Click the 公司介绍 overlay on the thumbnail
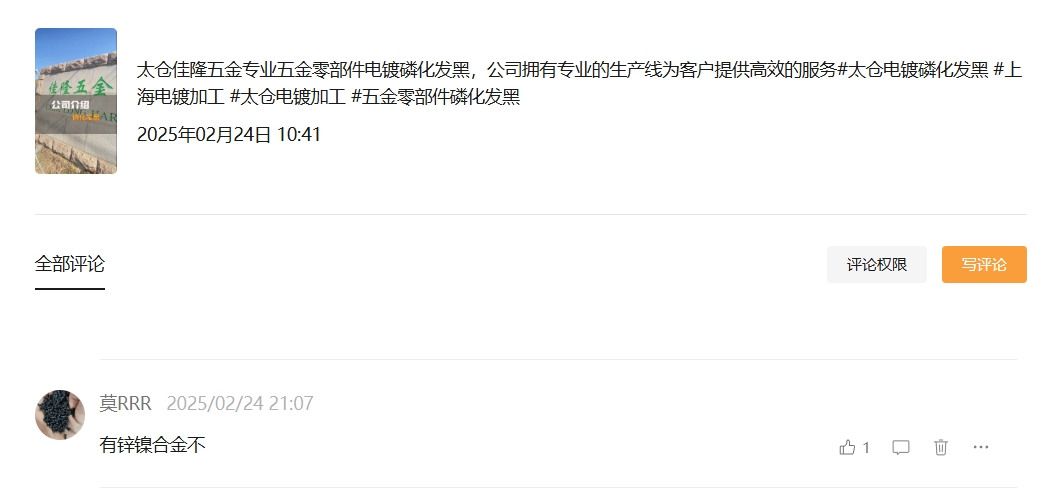The width and height of the screenshot is (1064, 494). coord(71,105)
